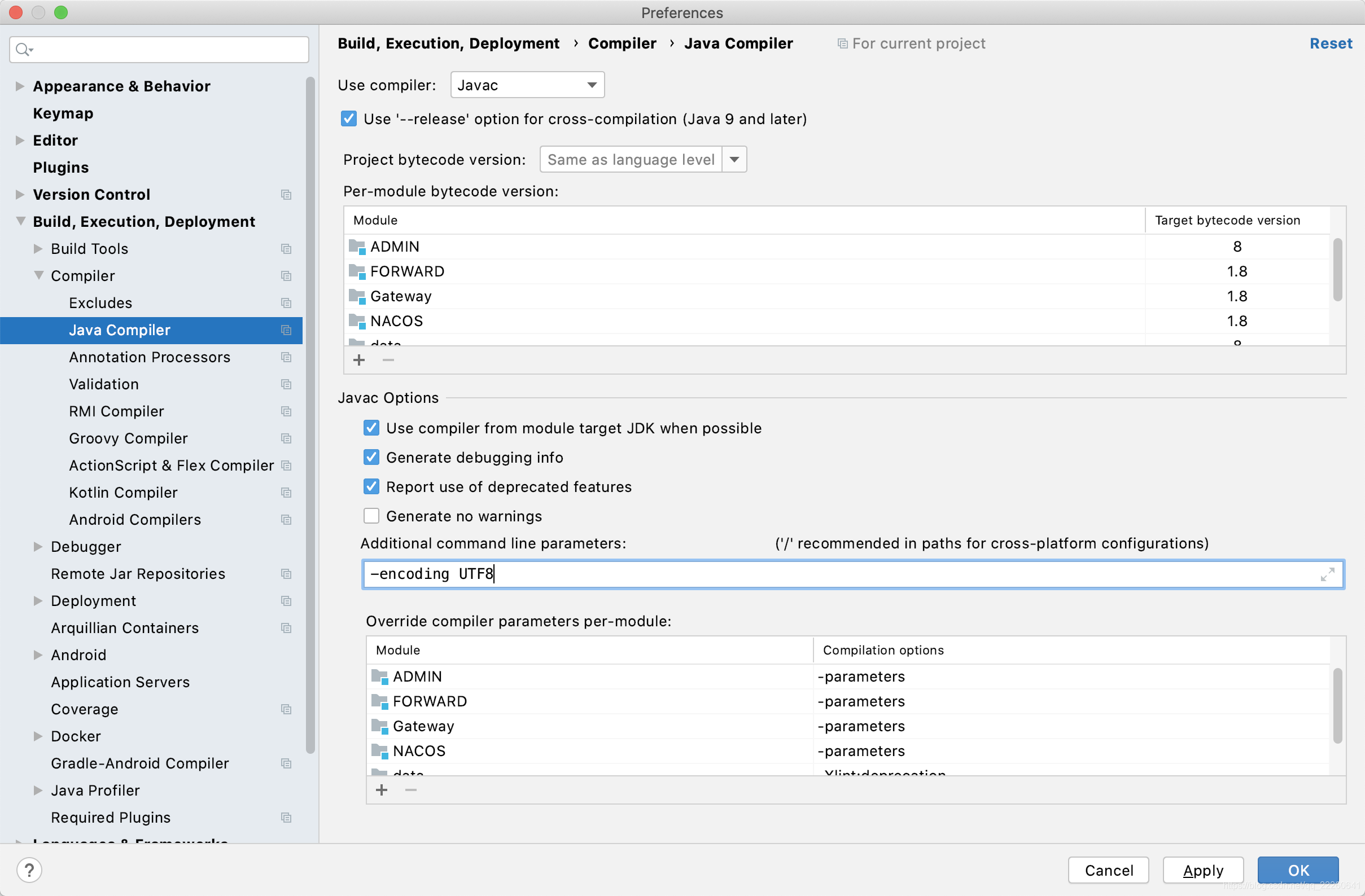Select Compiler in the breadcrumb path

[x=622, y=43]
